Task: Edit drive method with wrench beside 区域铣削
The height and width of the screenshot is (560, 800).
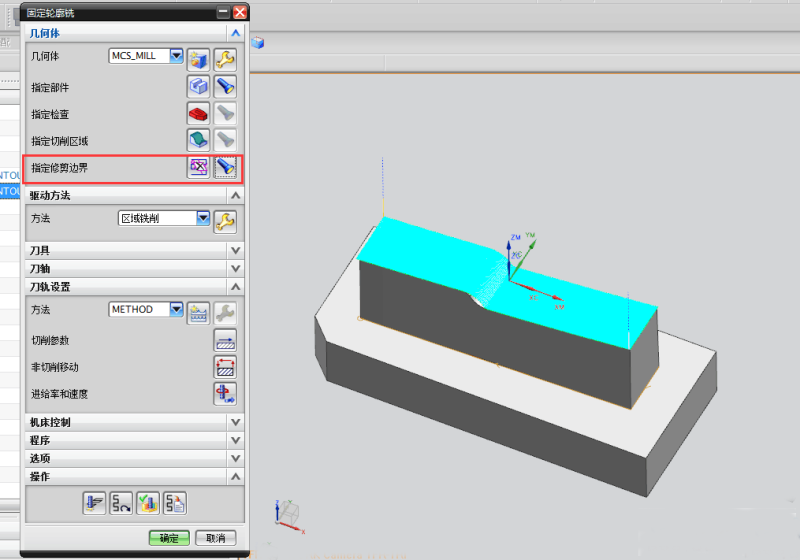Action: (226, 220)
